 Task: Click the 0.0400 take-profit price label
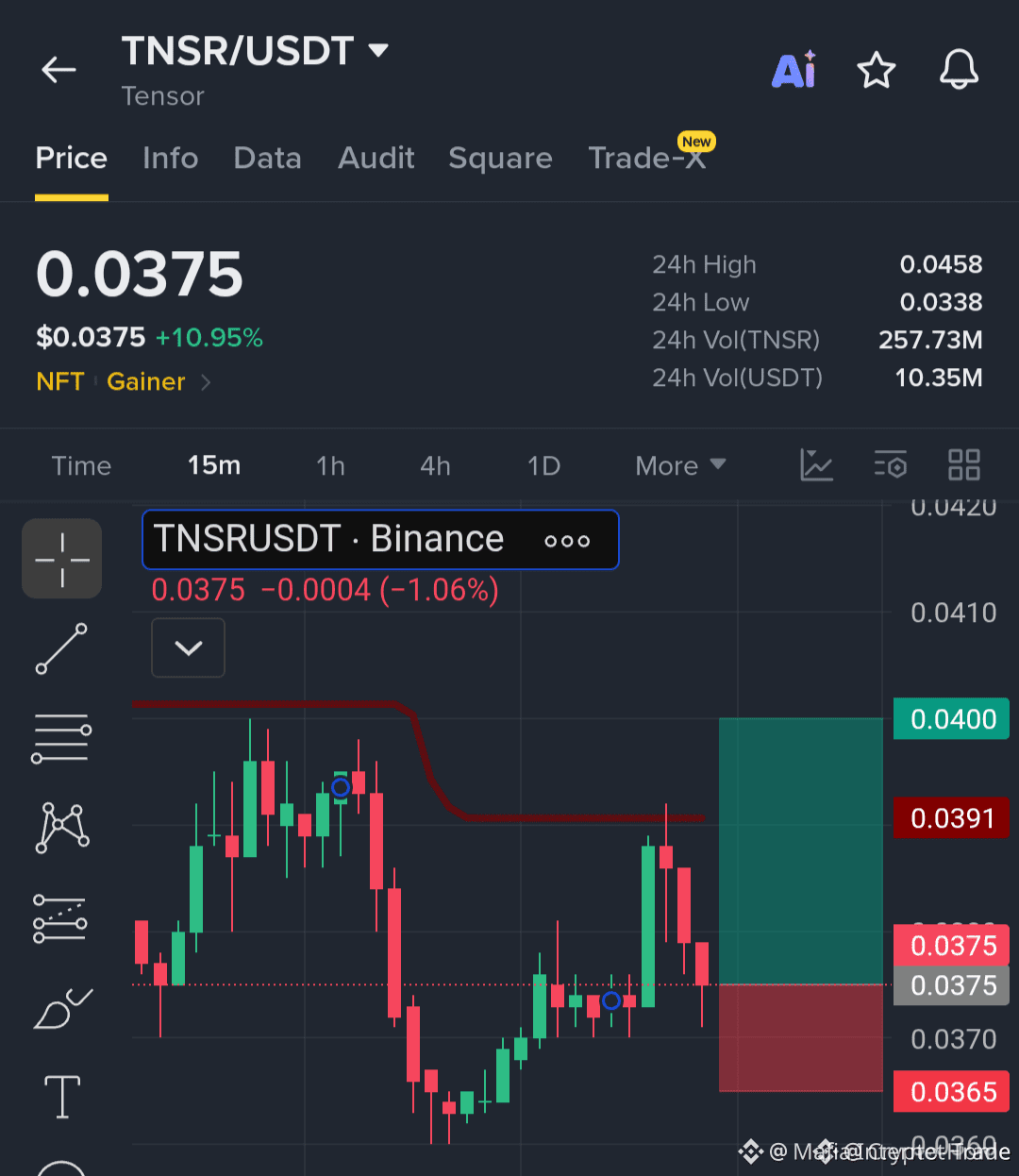coord(952,719)
